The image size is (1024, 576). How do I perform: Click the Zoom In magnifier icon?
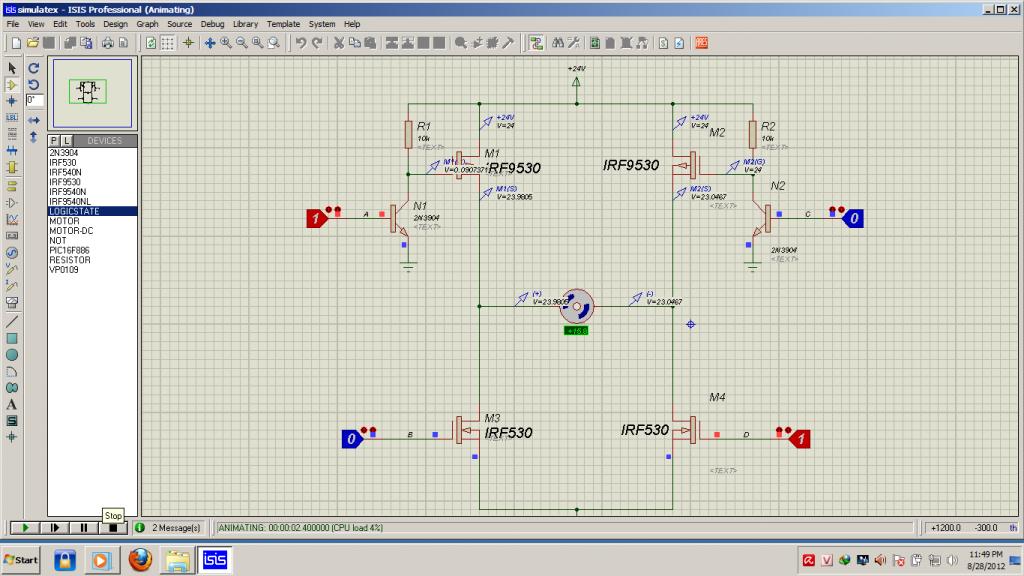pyautogui.click(x=226, y=43)
